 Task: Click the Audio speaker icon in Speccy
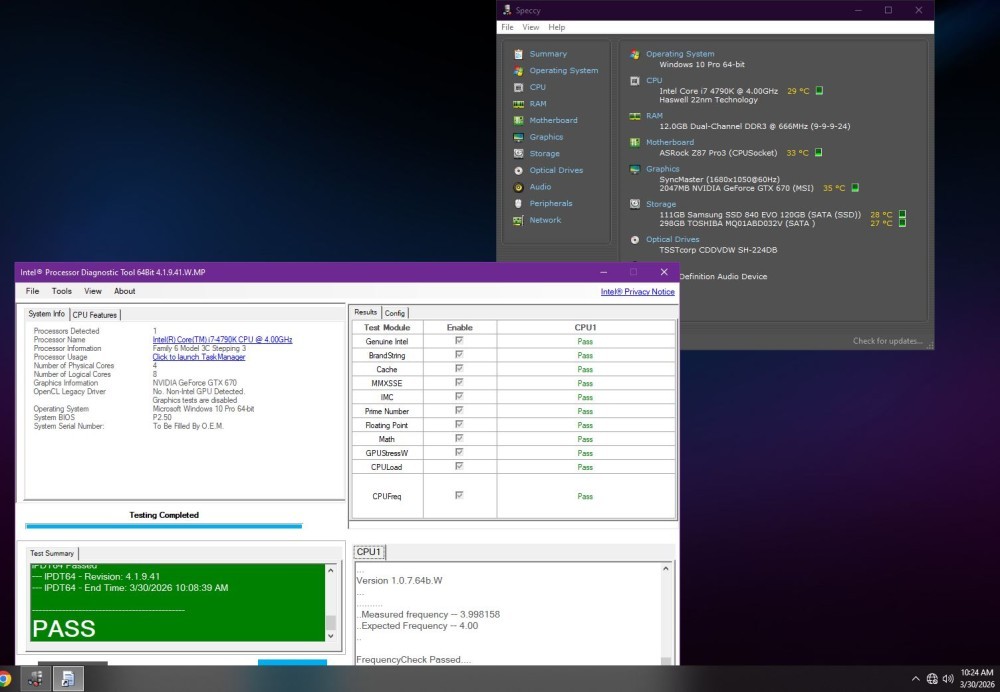coord(518,187)
